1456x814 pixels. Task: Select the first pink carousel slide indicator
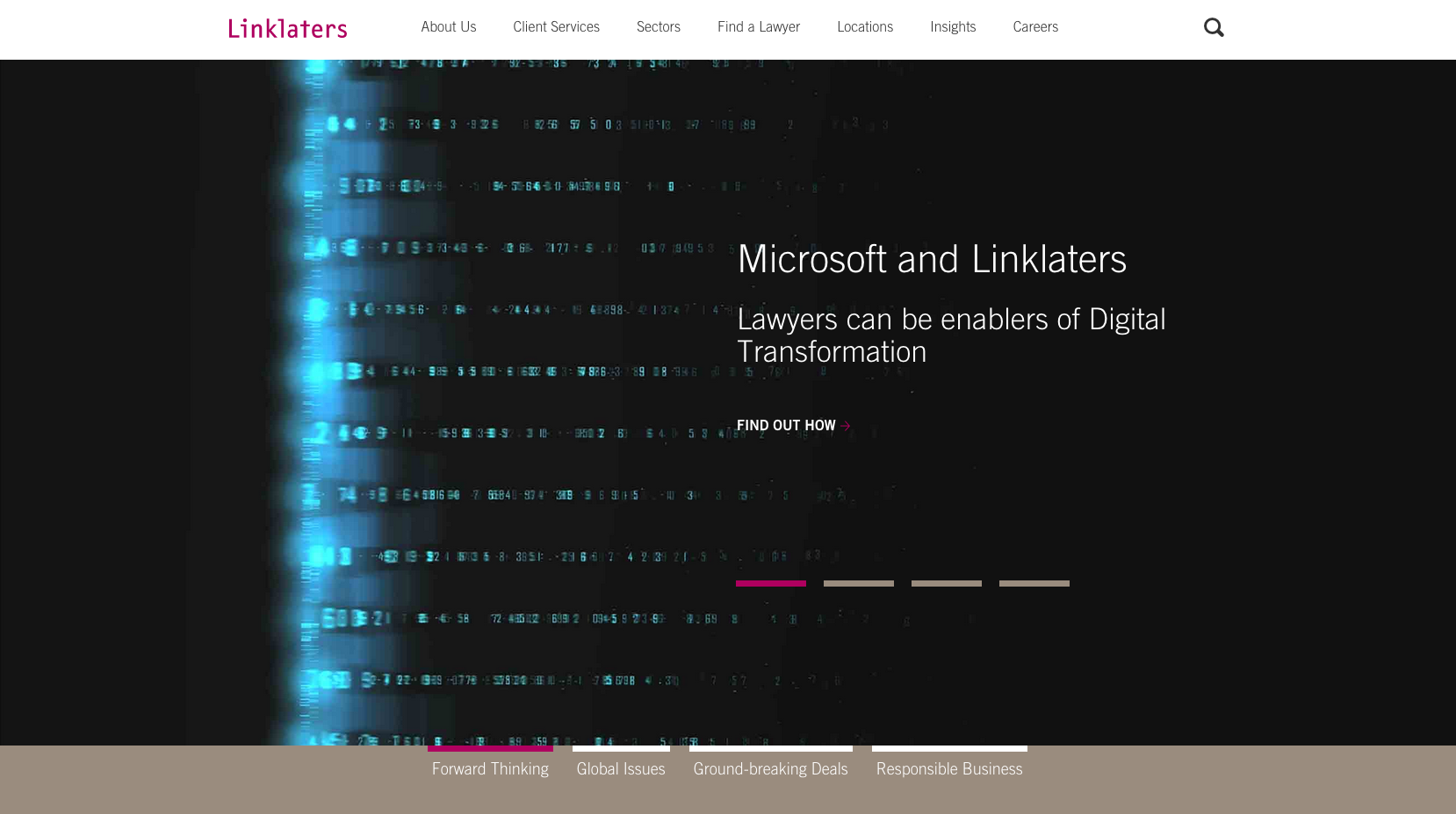point(770,583)
